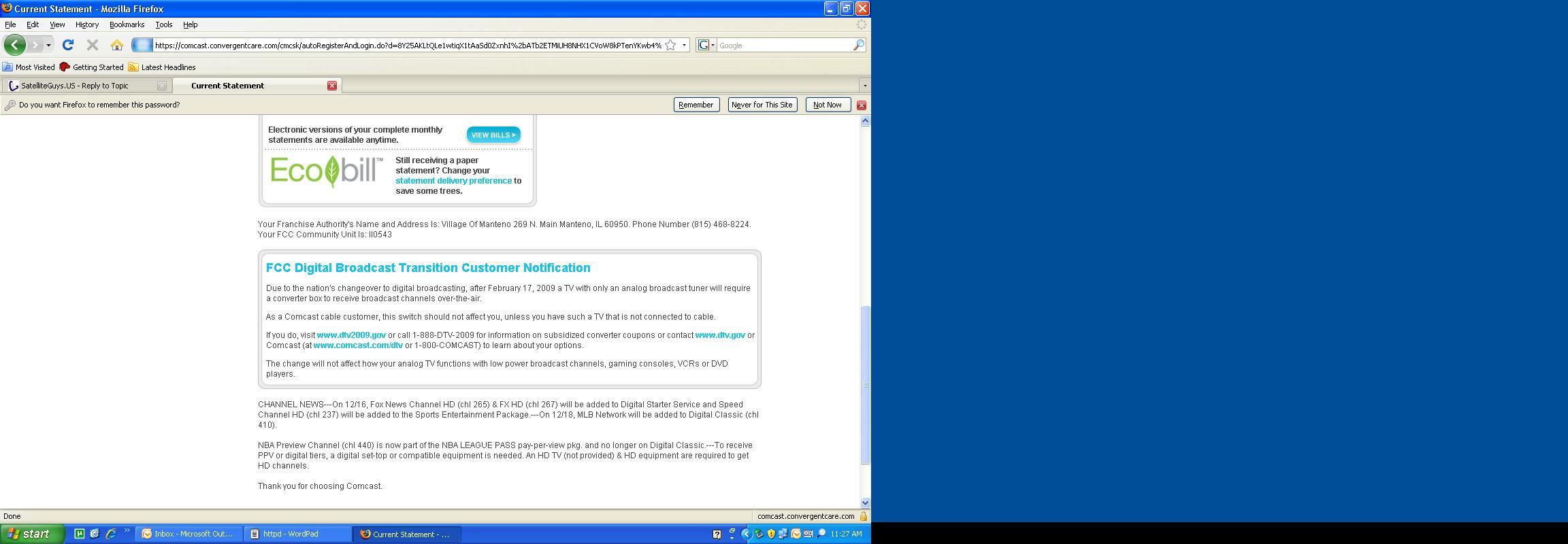Open the Bookmarks menu
The height and width of the screenshot is (544, 1568).
coord(127,24)
